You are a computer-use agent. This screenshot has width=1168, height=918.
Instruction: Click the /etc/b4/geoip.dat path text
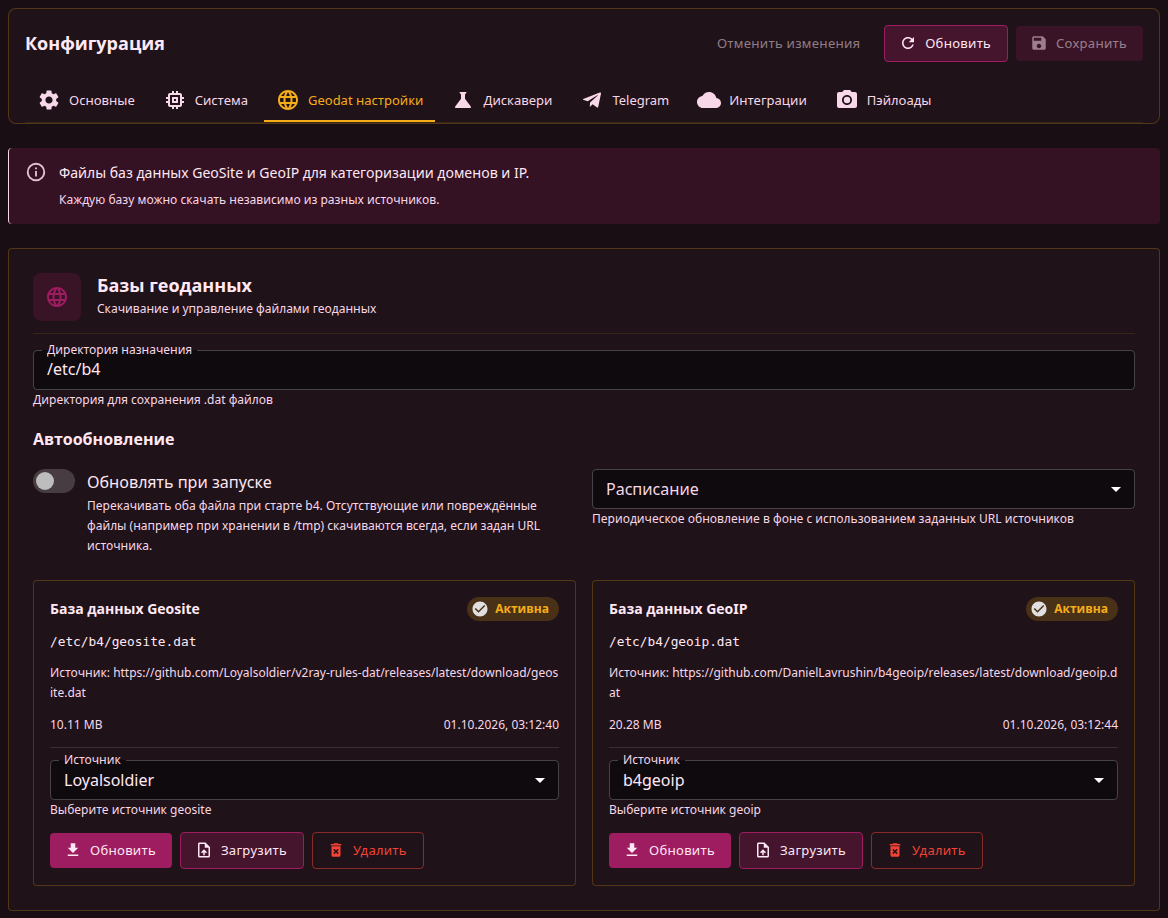(x=674, y=642)
